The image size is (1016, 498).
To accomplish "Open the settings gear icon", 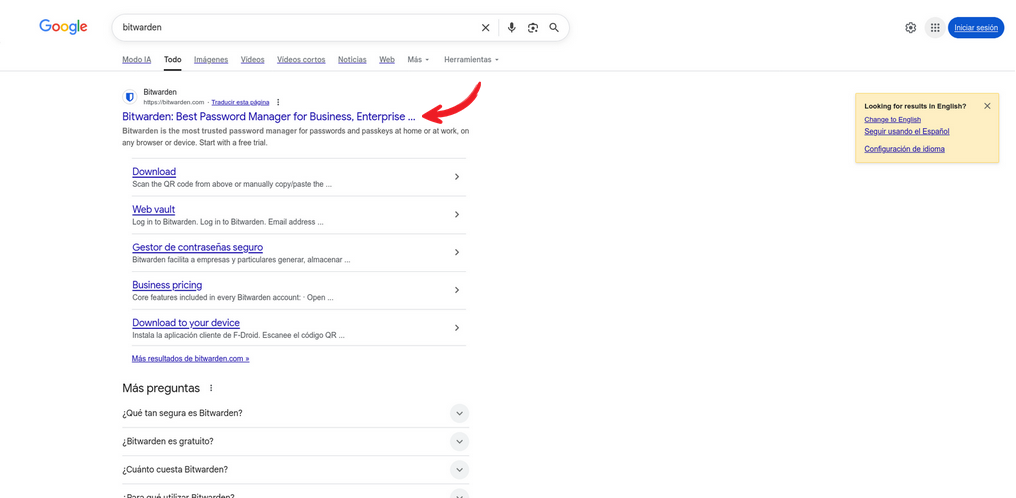I will tap(910, 28).
